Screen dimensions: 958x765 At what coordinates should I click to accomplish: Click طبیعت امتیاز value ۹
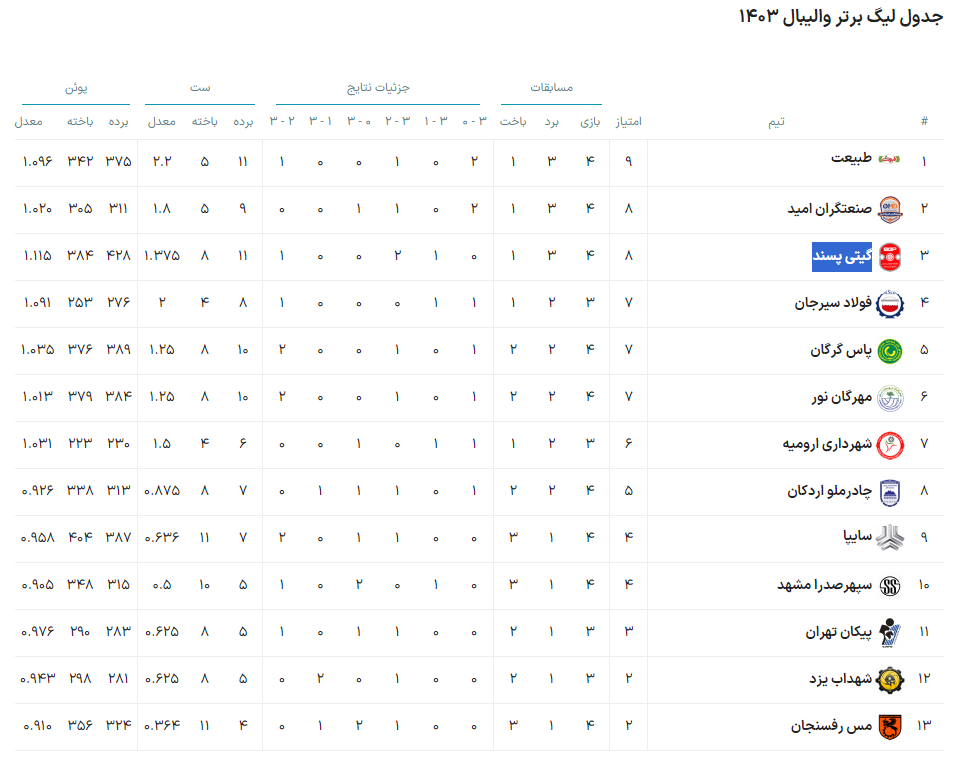[x=629, y=162]
